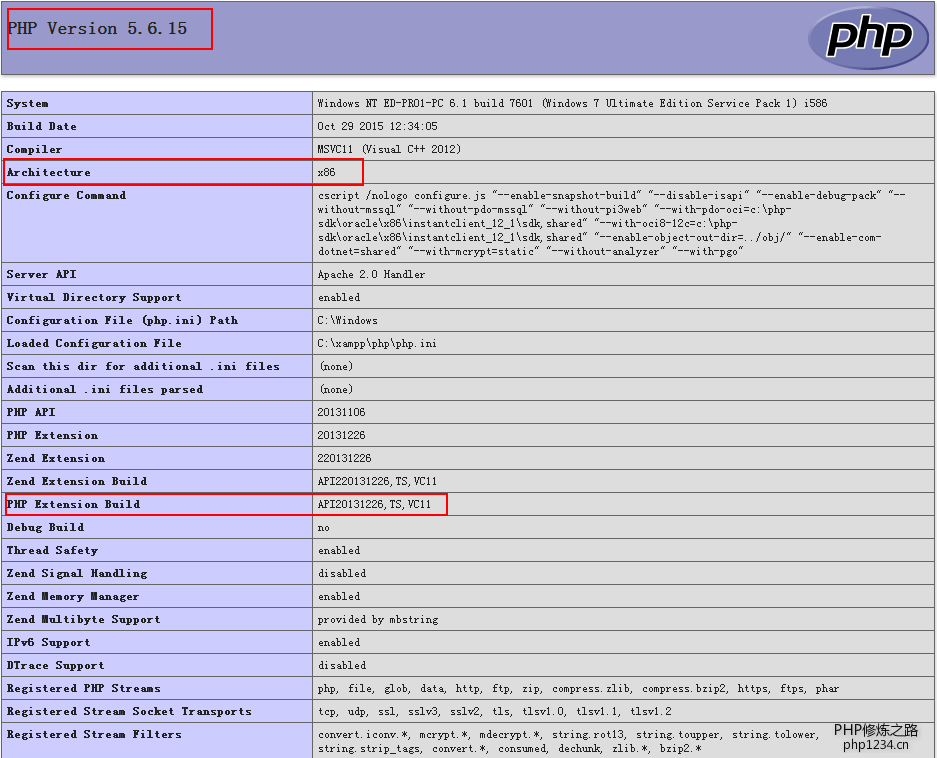Click the Zend Multibyte Support label
The width and height of the screenshot is (937, 758).
(84, 619)
